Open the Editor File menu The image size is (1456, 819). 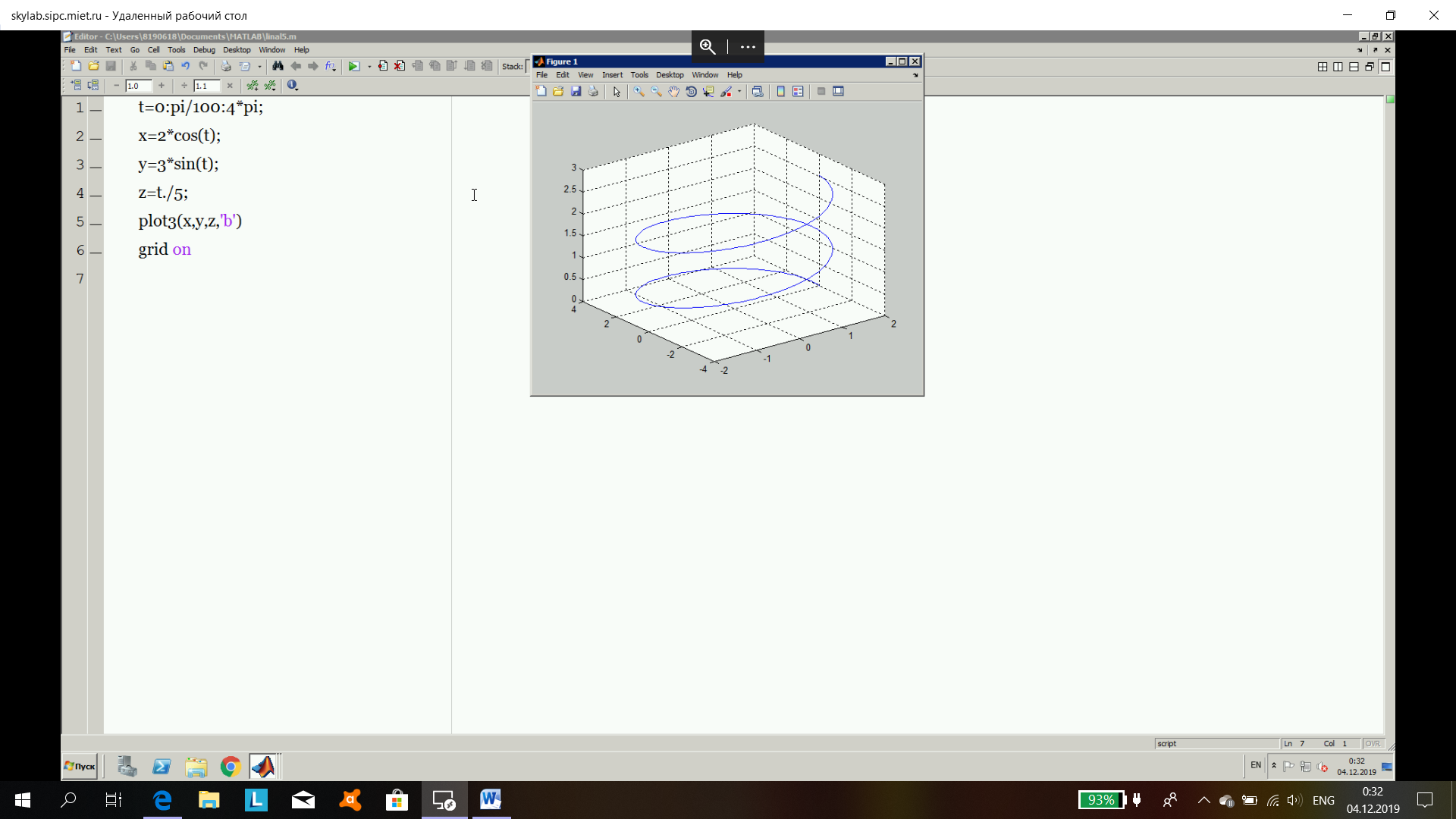[70, 50]
